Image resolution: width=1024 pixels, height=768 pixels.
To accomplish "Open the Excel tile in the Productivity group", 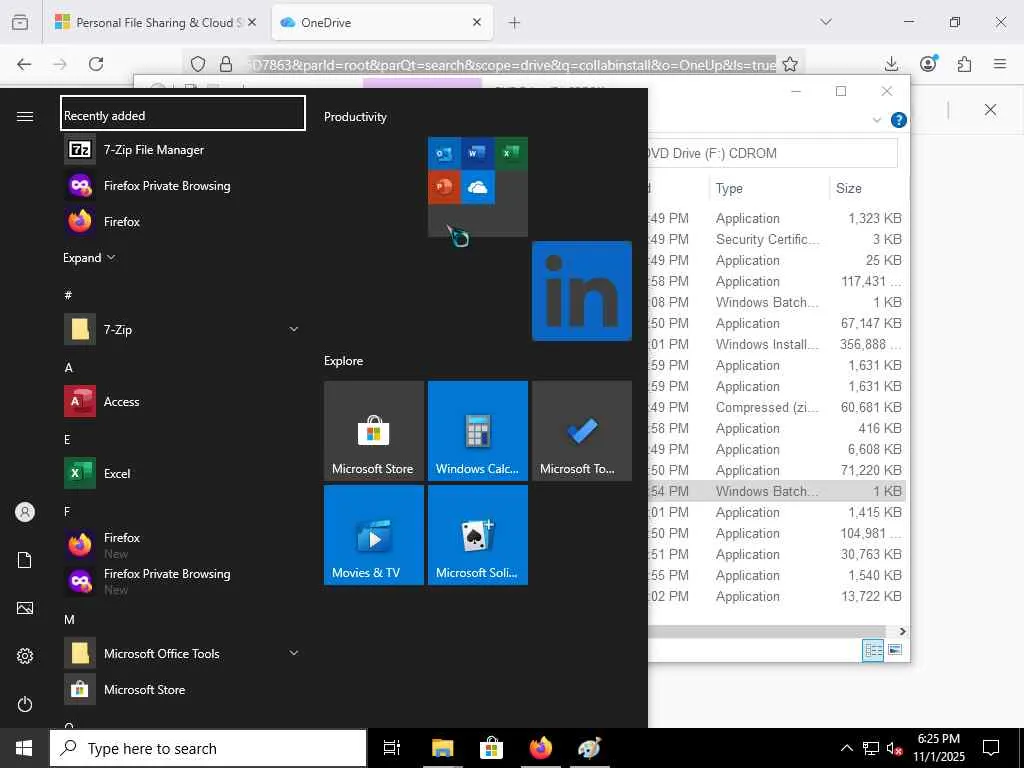I will [x=511, y=153].
